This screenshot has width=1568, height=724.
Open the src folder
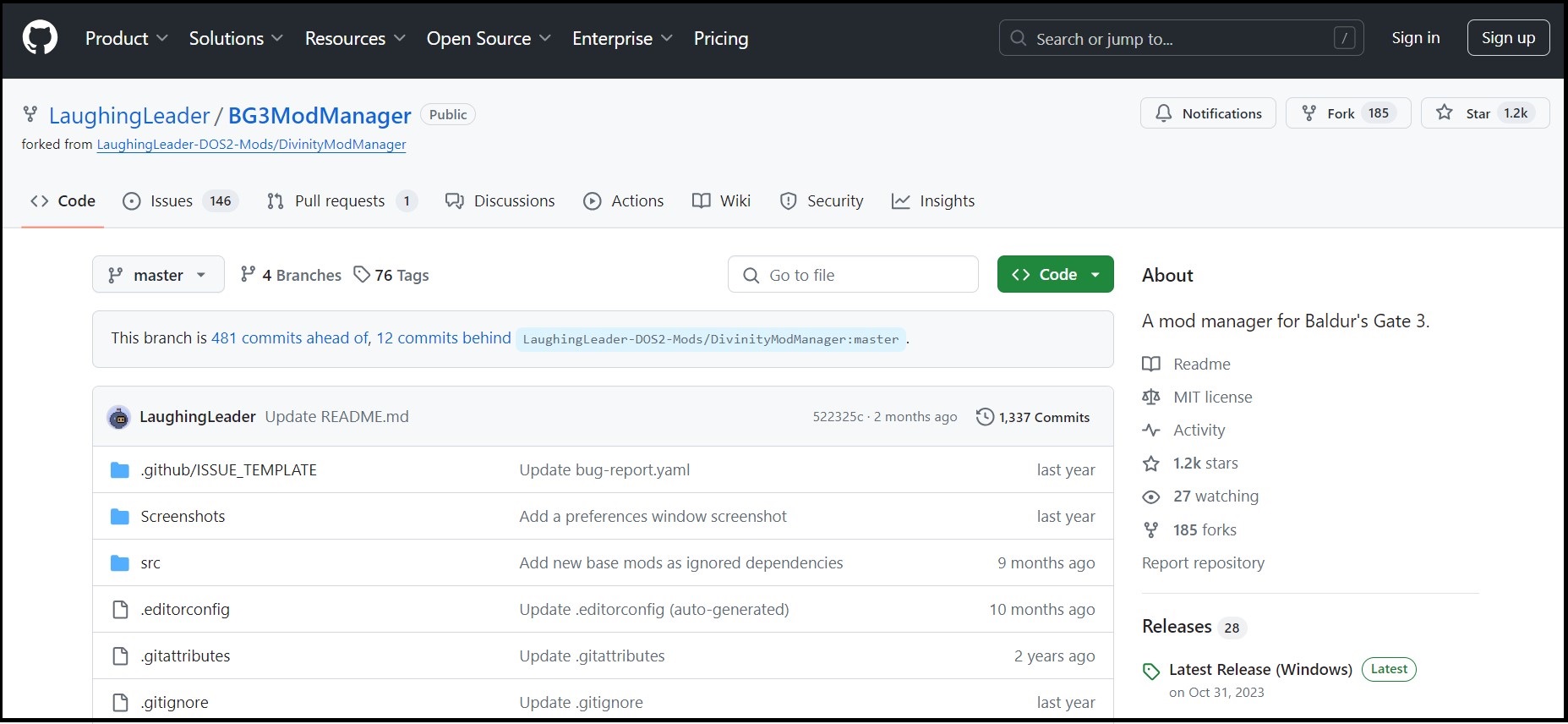(150, 563)
